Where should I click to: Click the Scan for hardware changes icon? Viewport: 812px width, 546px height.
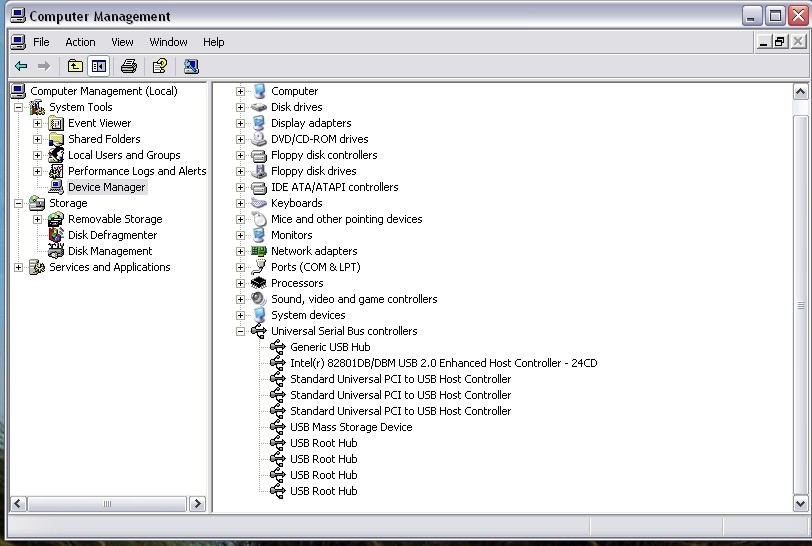coord(191,66)
